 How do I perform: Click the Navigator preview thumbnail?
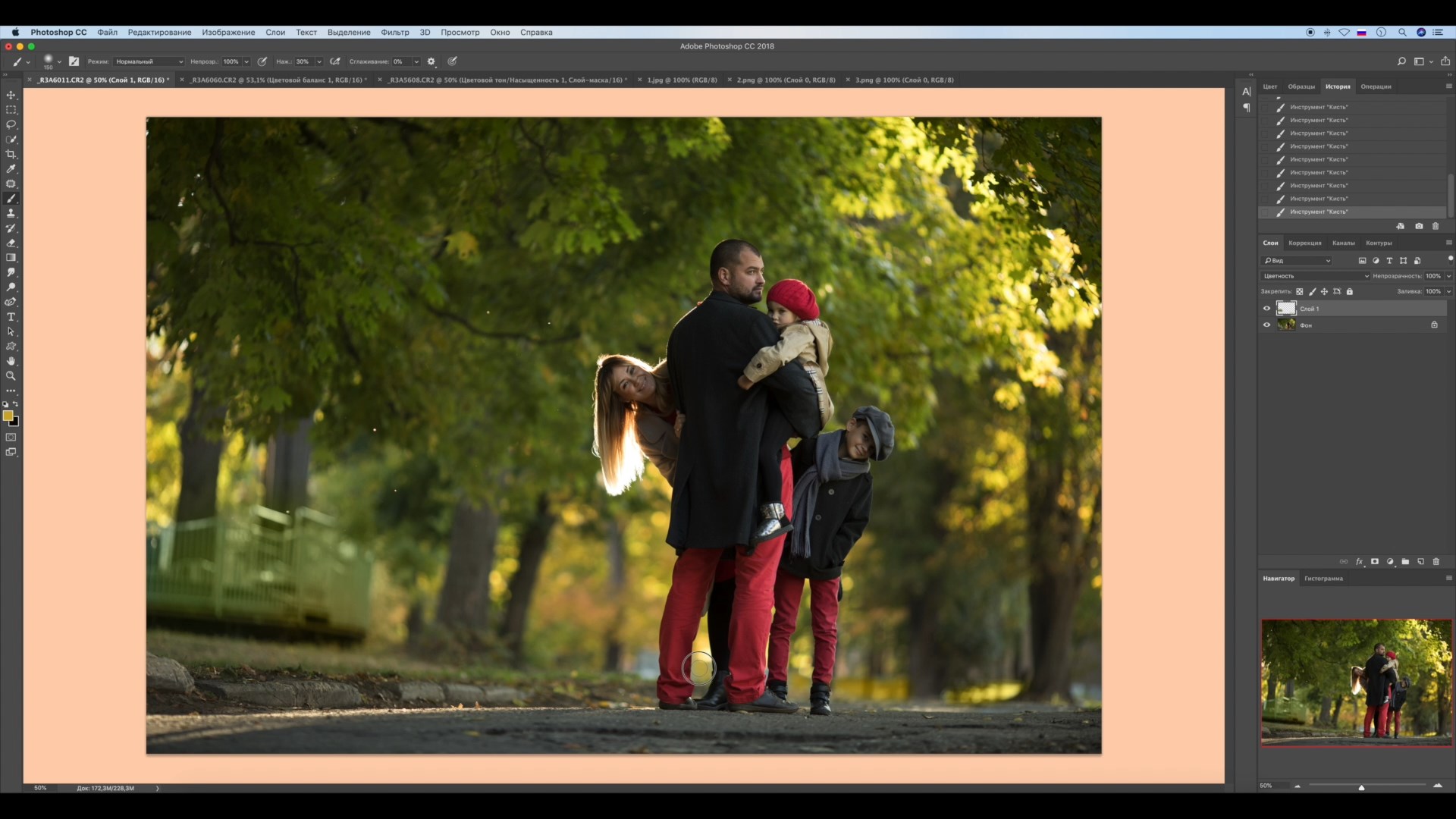pyautogui.click(x=1357, y=682)
